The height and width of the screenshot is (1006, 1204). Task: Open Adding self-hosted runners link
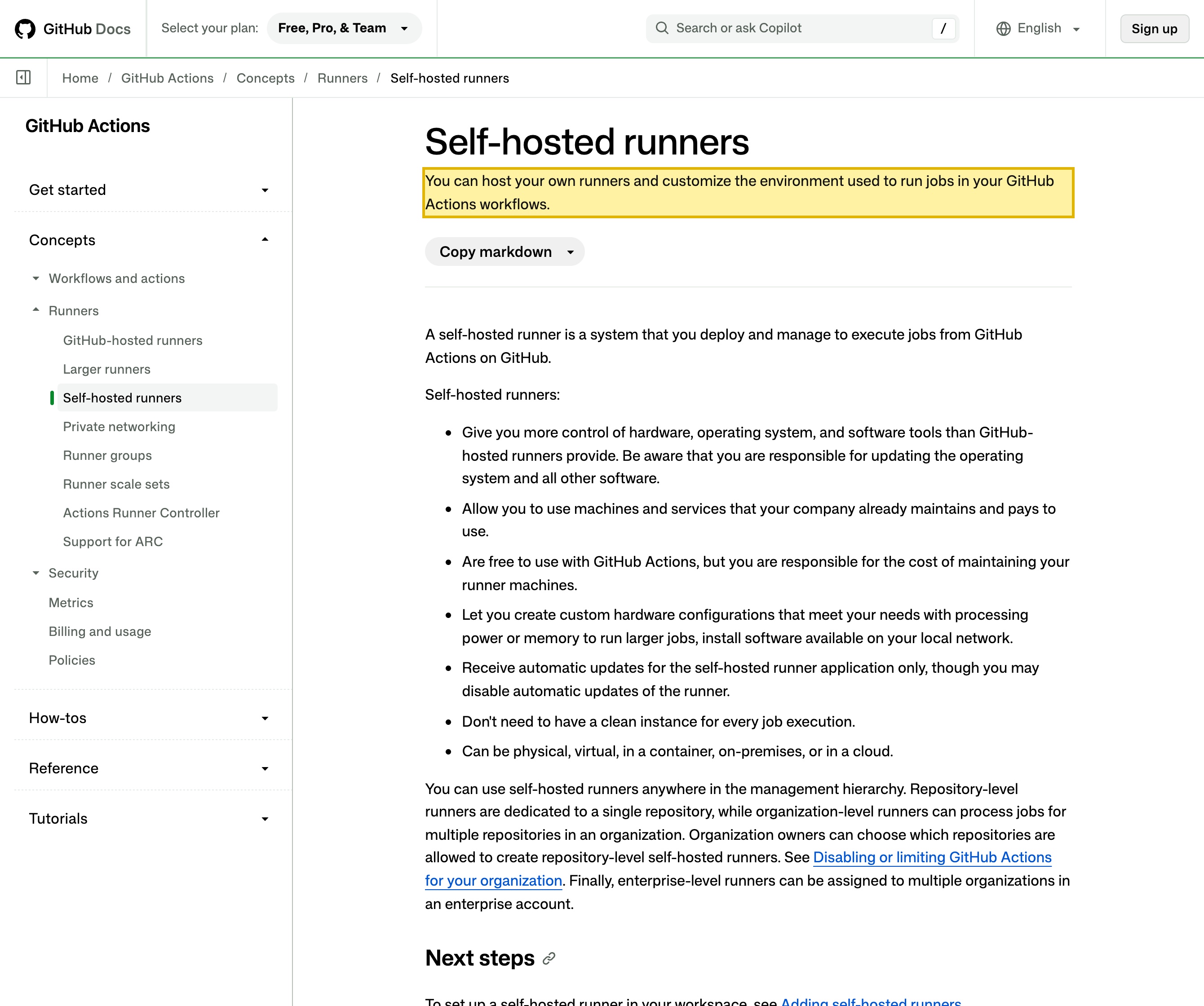click(x=871, y=1001)
